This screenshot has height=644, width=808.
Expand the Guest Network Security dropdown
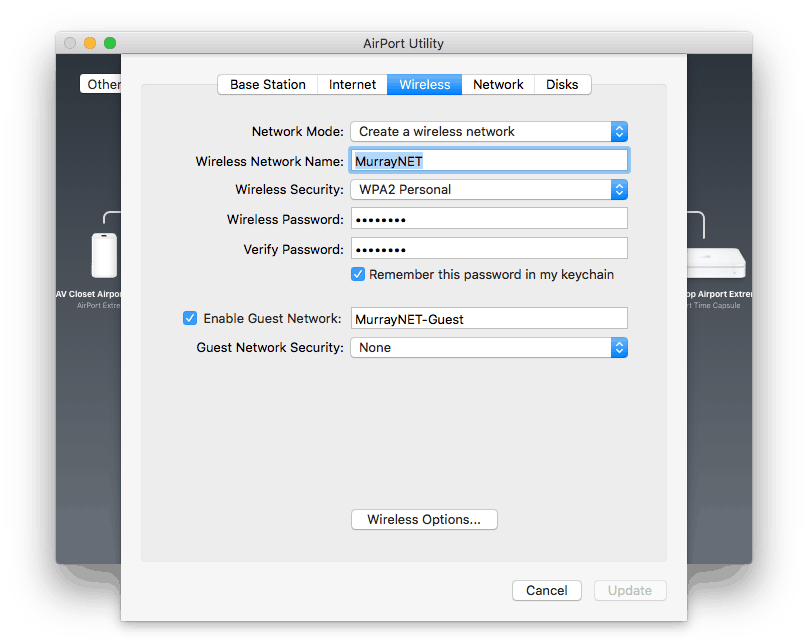pos(489,348)
